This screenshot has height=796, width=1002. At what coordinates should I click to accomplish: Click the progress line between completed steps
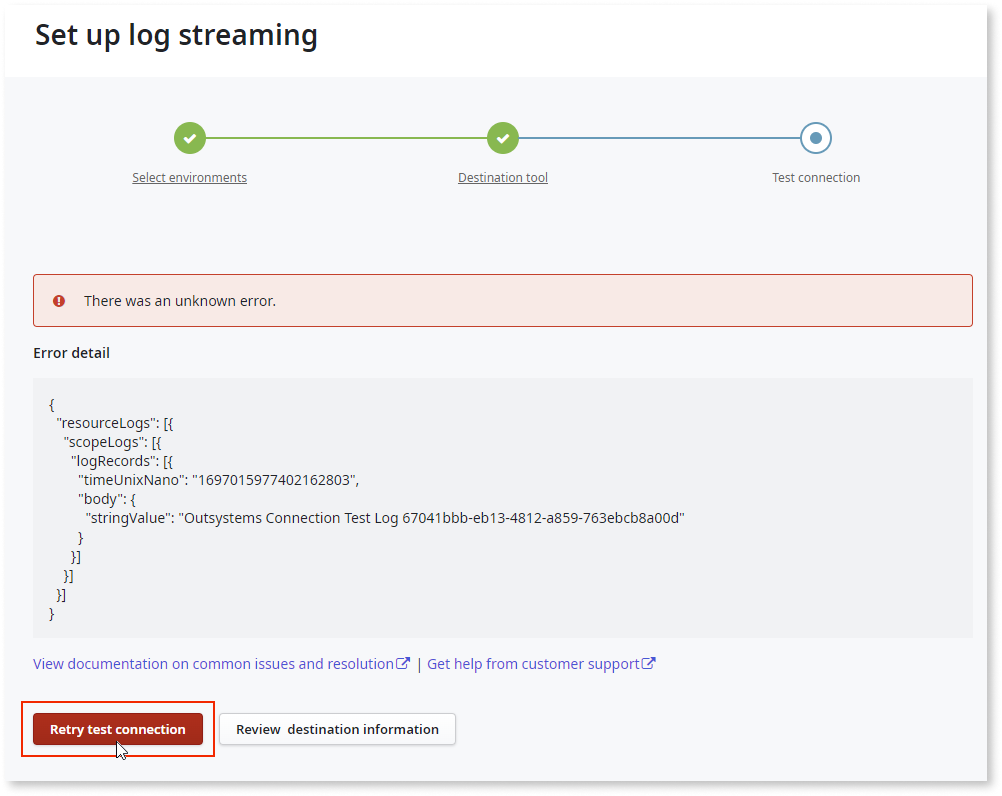(x=345, y=138)
